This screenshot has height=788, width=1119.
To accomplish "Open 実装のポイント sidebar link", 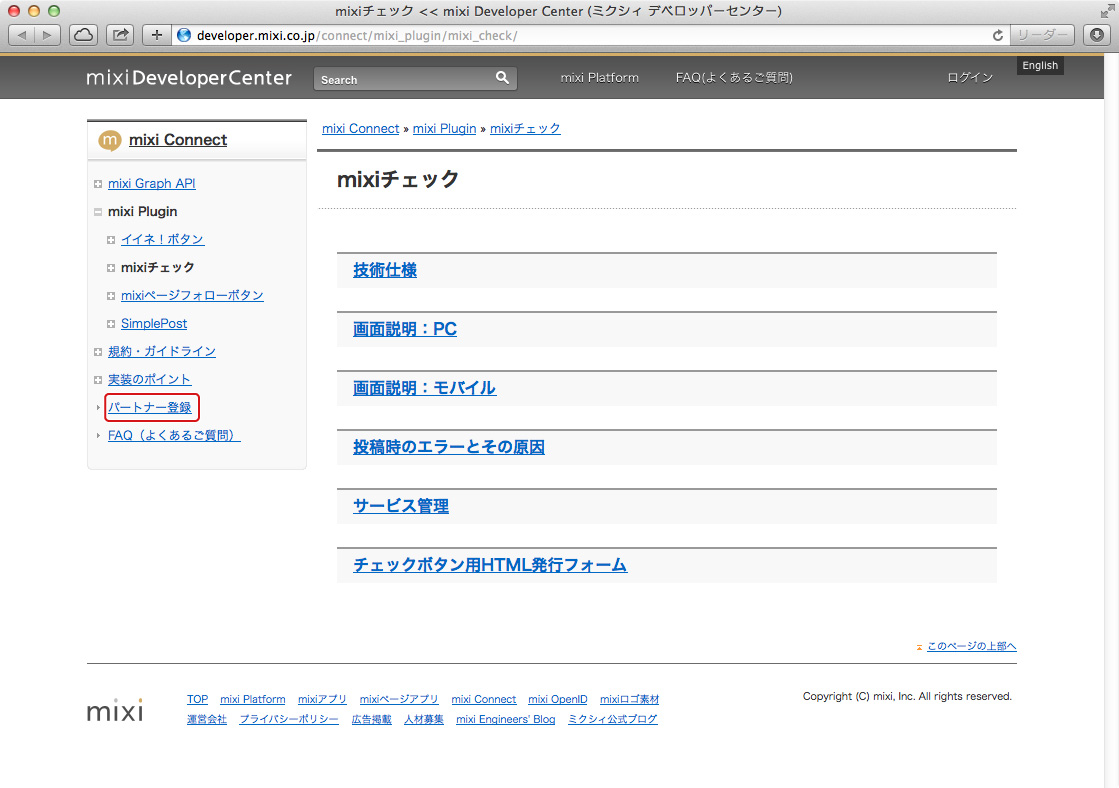I will tap(149, 379).
